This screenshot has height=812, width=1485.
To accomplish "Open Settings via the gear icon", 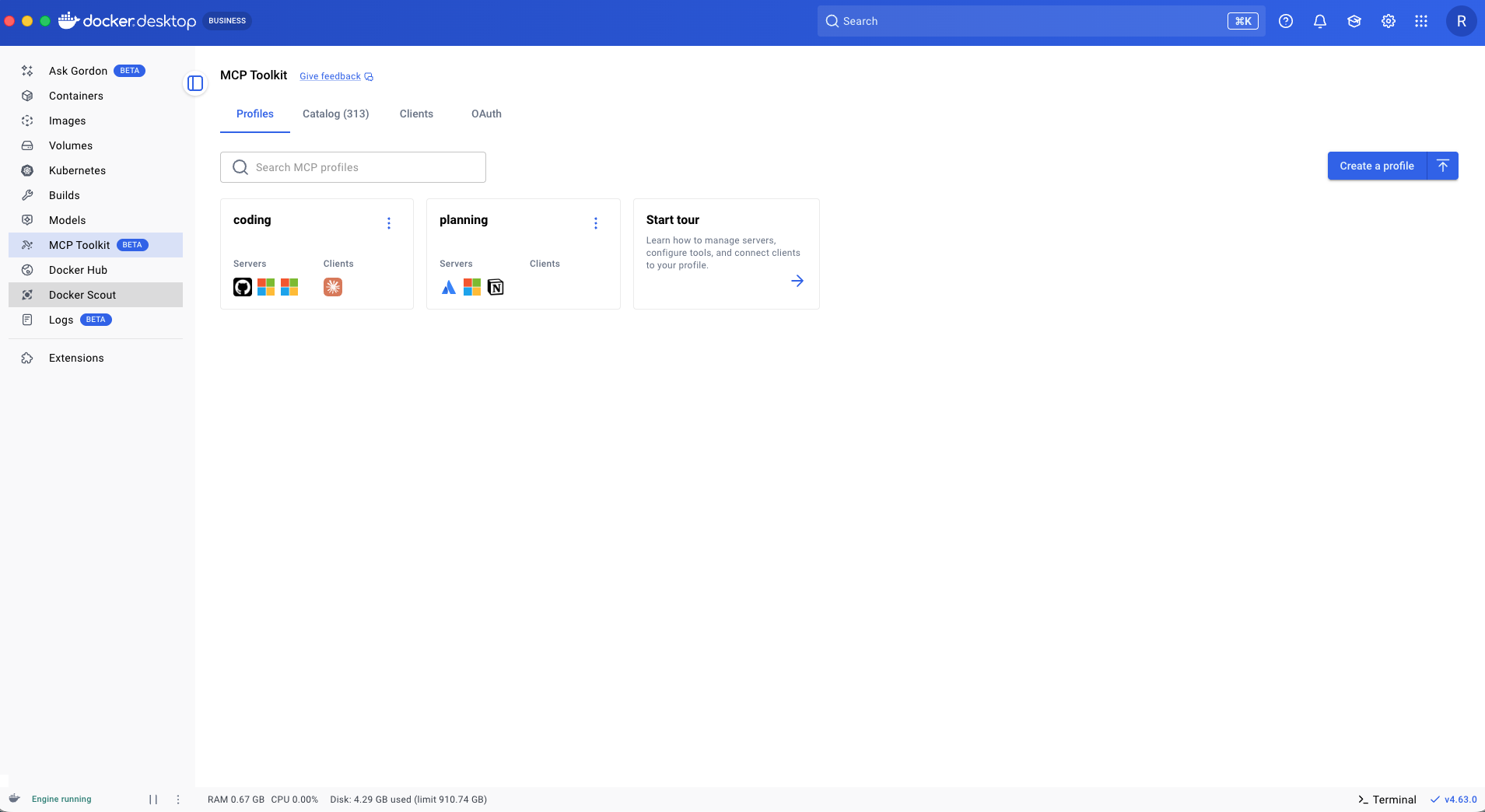I will click(x=1389, y=21).
